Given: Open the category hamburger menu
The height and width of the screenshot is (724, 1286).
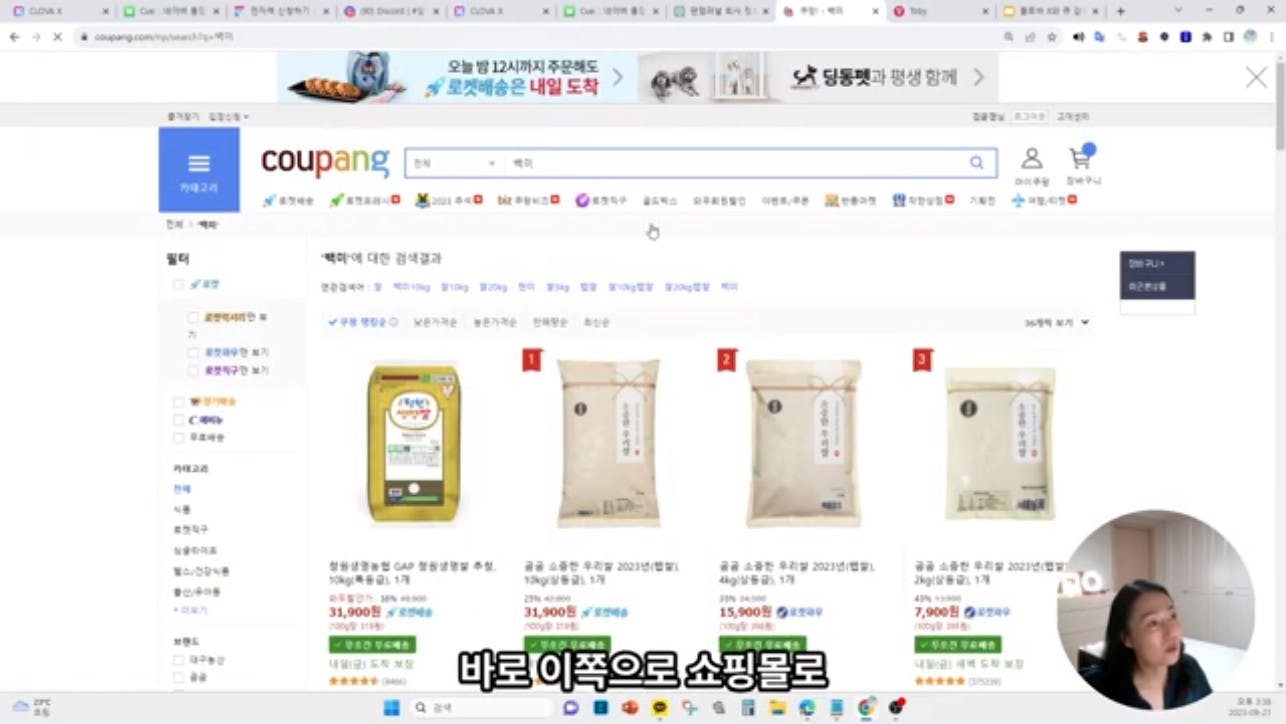Looking at the screenshot, I should pos(199,170).
